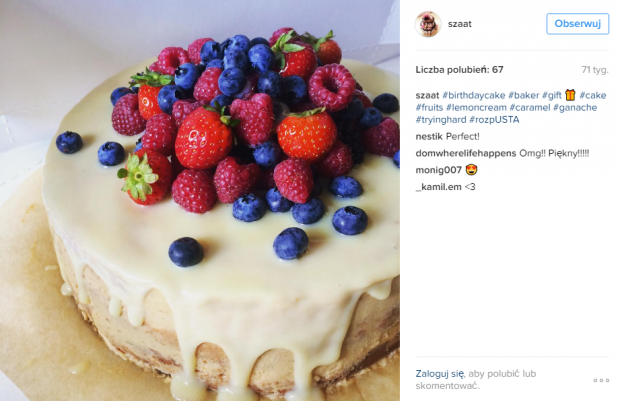Open the three-dots more options menu
The width and height of the screenshot is (620, 401).
point(601,380)
